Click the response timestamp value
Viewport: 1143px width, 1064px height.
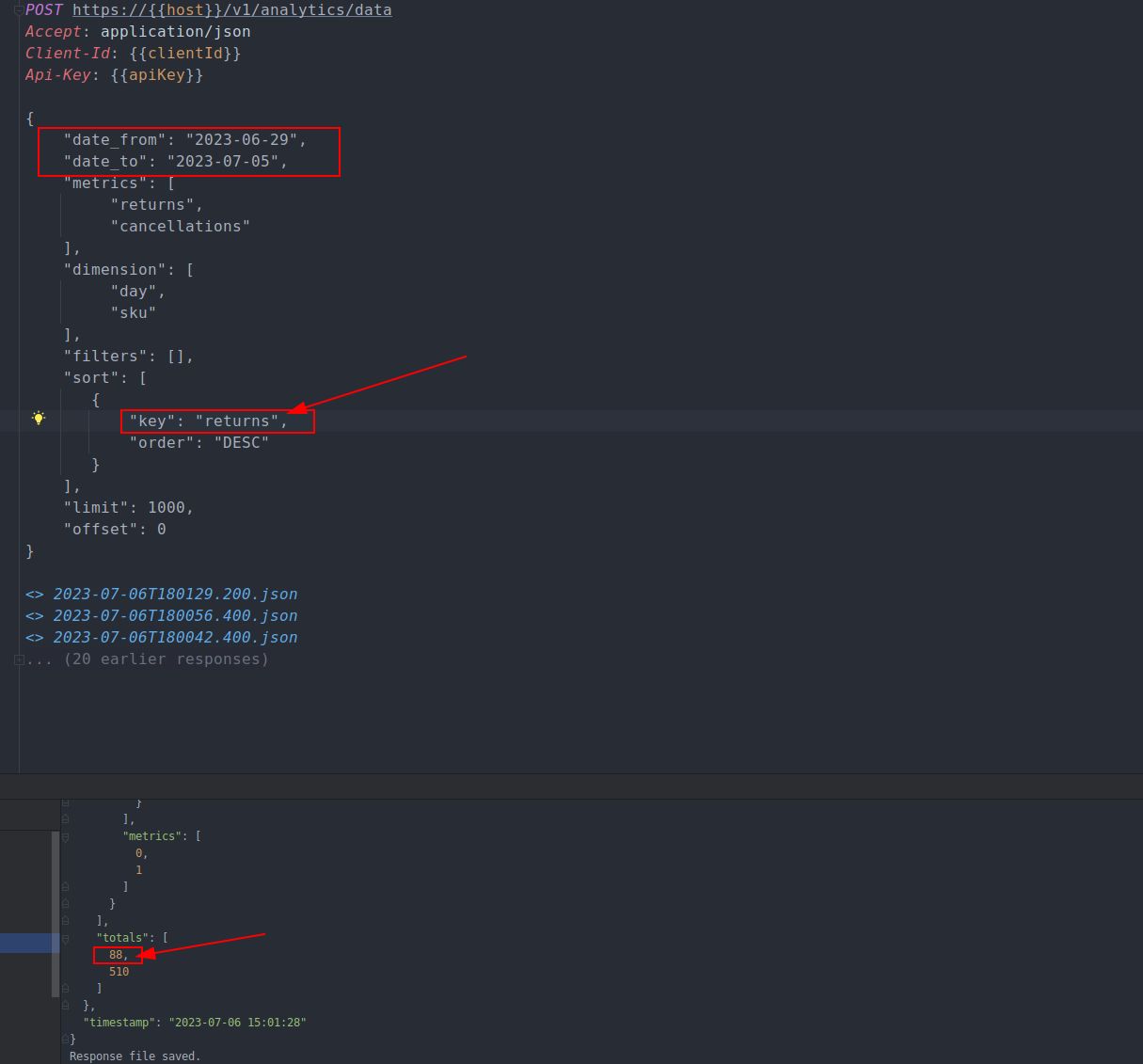[x=237, y=1023]
